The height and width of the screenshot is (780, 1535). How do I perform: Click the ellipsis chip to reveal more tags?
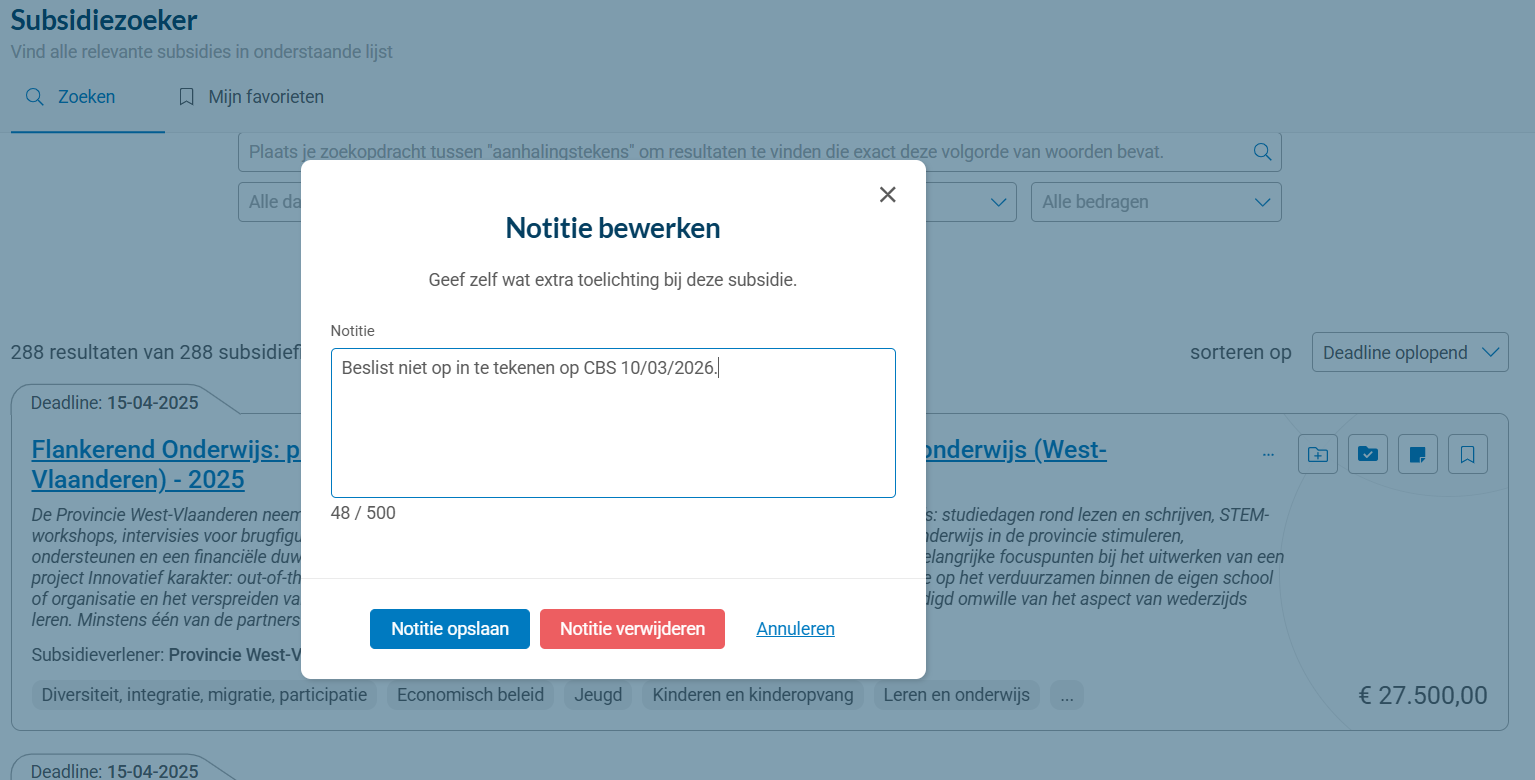(1066, 695)
